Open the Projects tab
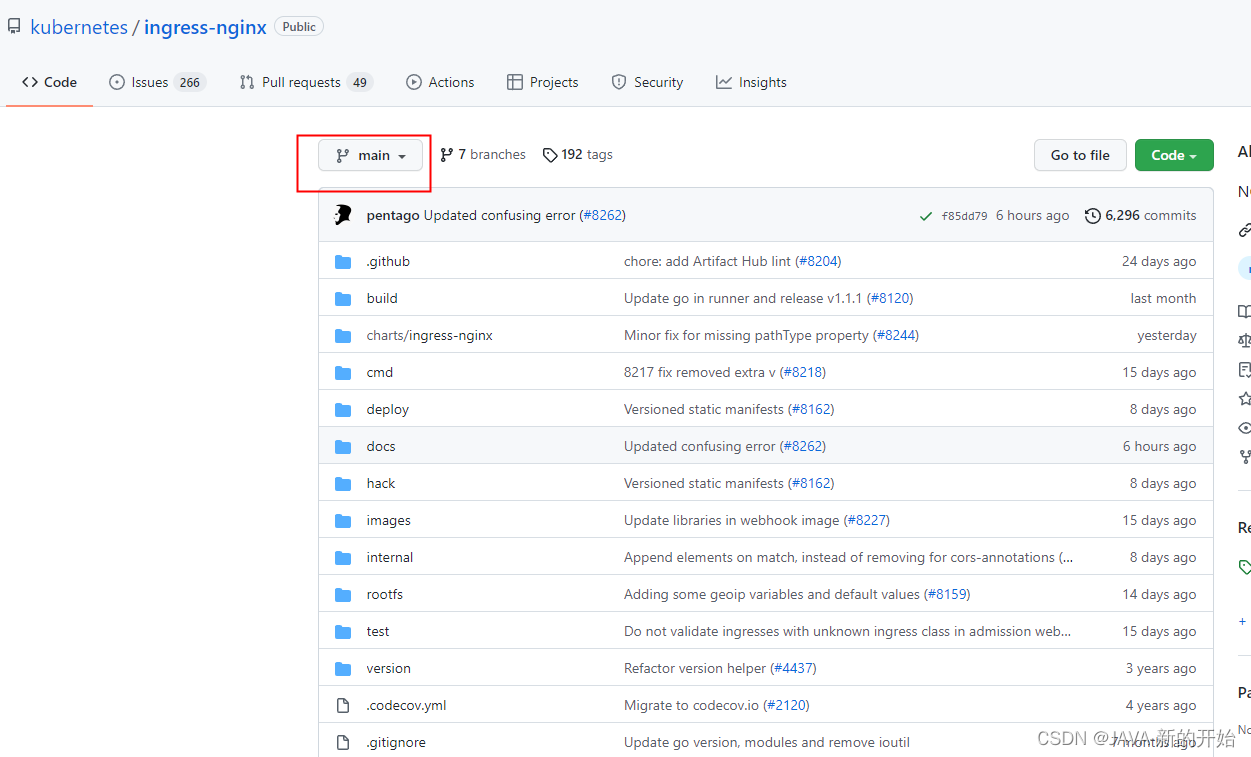The height and width of the screenshot is (757, 1251). [x=543, y=82]
